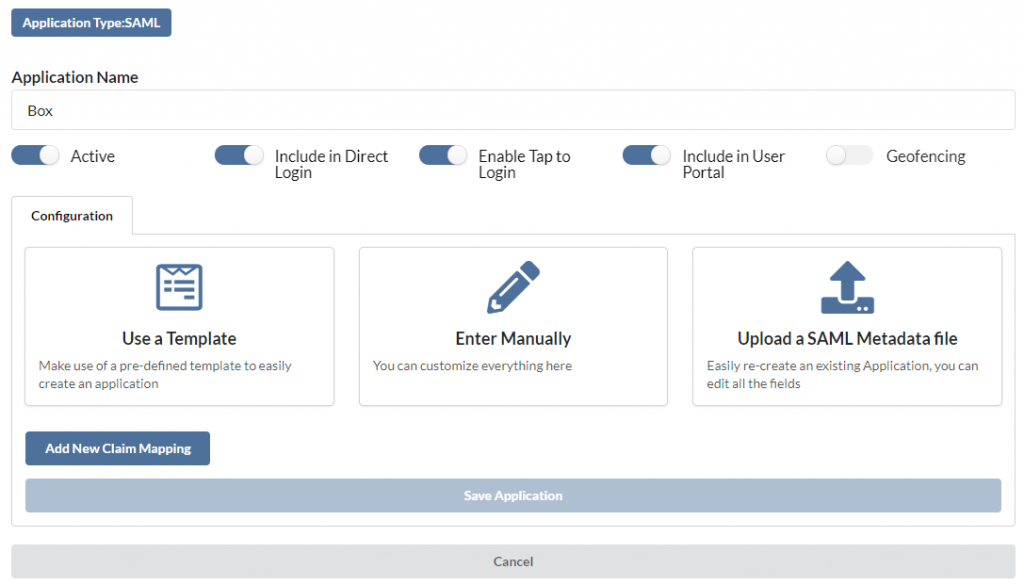
Task: Click the Application Name label
Action: coord(75,77)
